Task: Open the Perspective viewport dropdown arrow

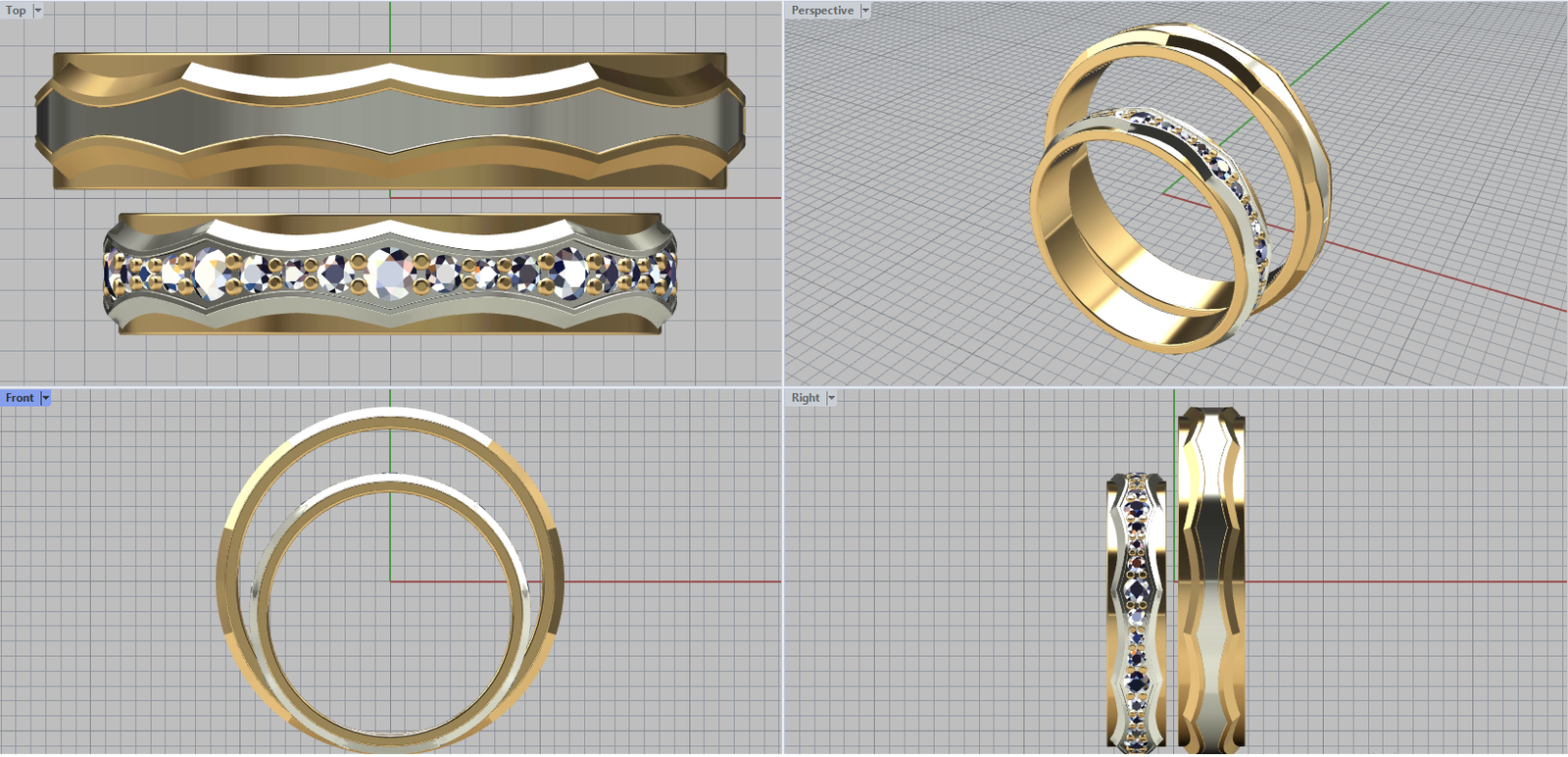Action: tap(865, 11)
